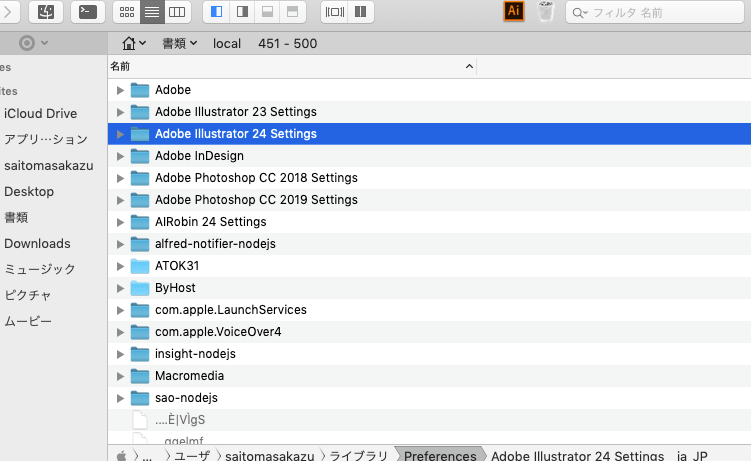Switch to icon grid view
Screen dimensions: 751x461
(126, 12)
